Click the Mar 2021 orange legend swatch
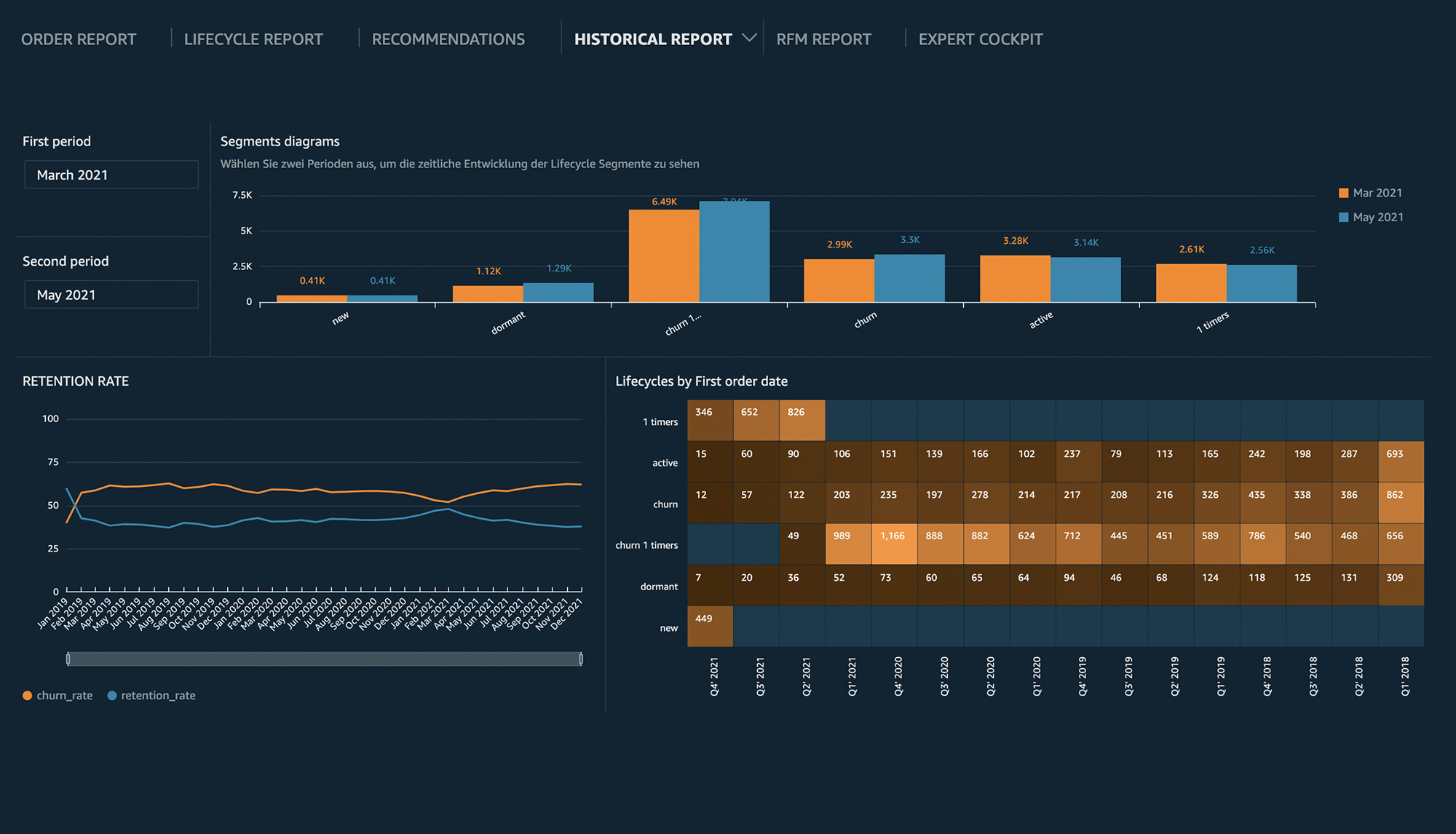The height and width of the screenshot is (834, 1456). point(1343,193)
